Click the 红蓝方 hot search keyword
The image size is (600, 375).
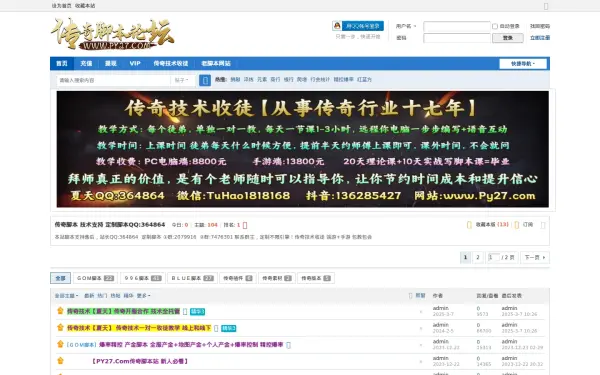(364, 80)
